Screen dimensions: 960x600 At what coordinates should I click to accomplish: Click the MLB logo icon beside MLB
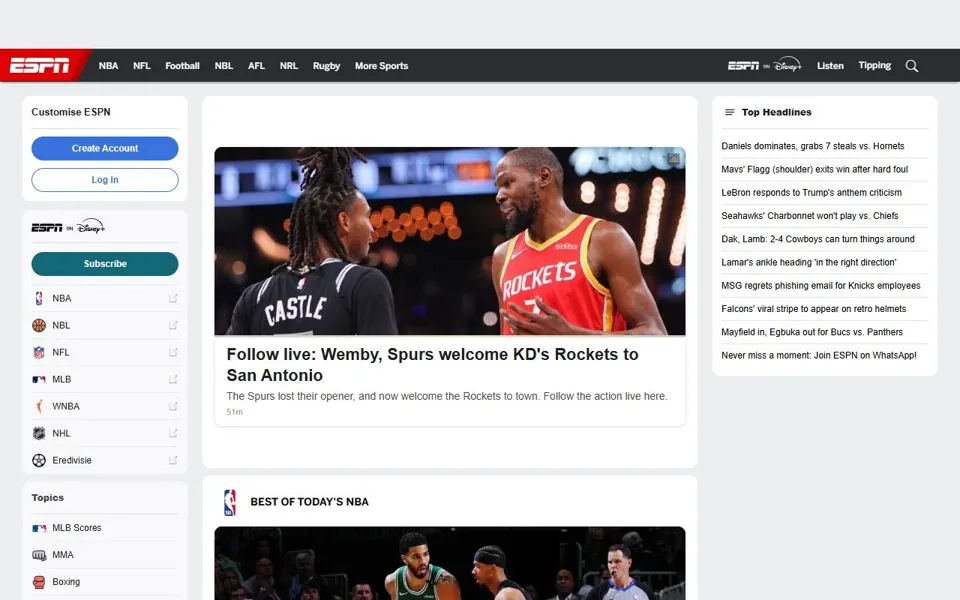[39, 379]
